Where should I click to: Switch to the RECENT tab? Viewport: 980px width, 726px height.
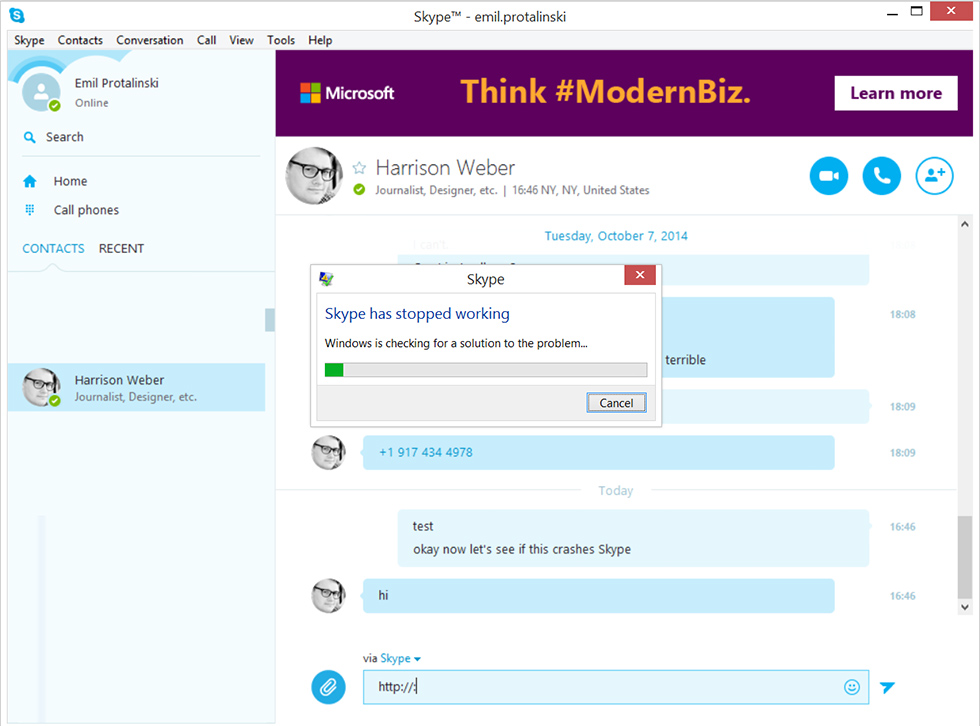(x=121, y=248)
